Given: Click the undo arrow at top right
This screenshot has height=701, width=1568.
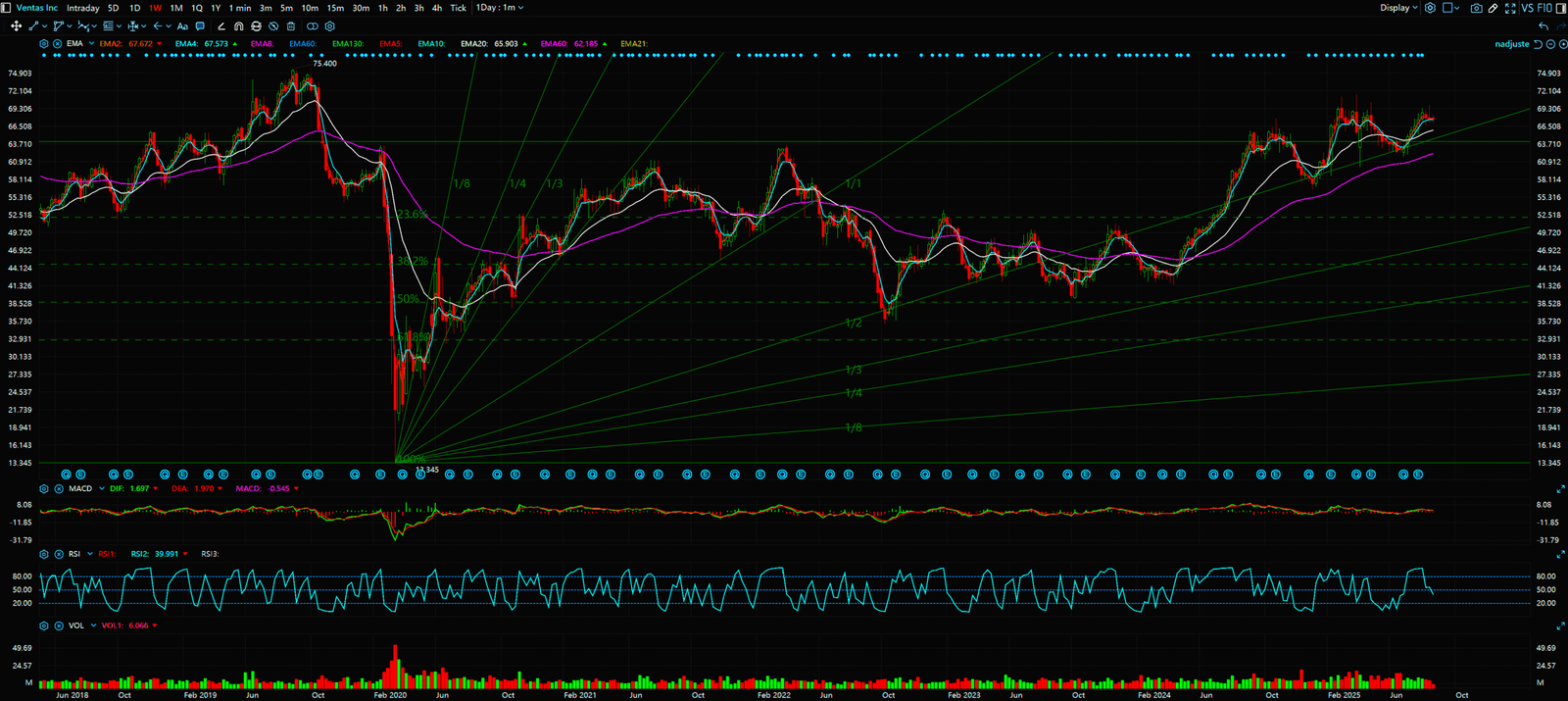Looking at the screenshot, I should coord(1544,26).
